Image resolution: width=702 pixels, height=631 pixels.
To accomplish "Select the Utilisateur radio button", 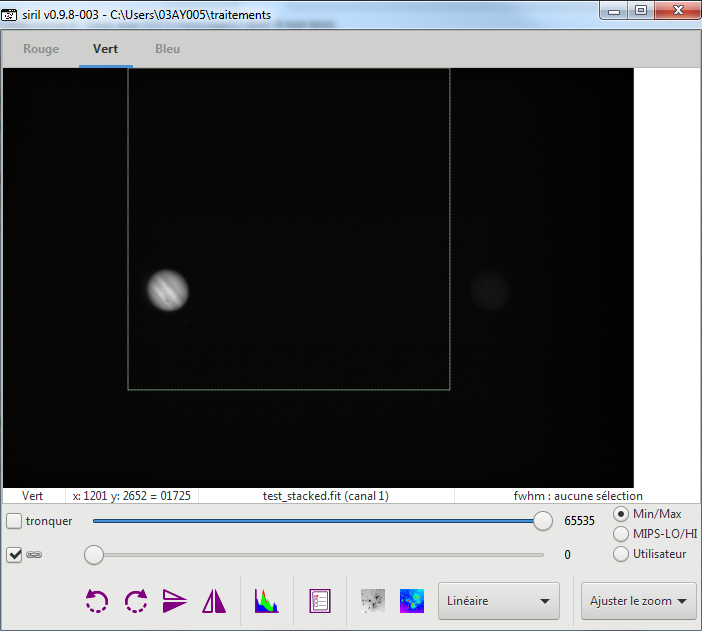I will pos(621,554).
